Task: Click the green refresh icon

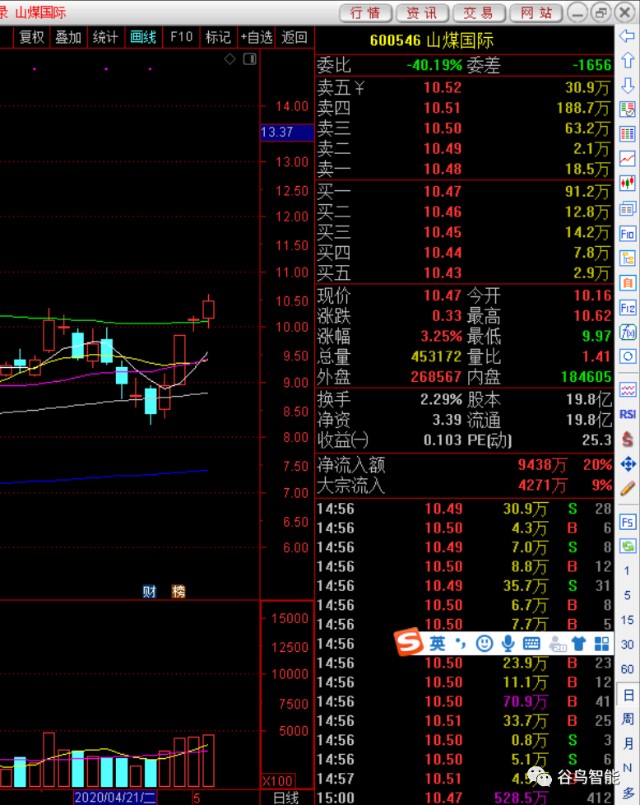Action: coord(627,546)
